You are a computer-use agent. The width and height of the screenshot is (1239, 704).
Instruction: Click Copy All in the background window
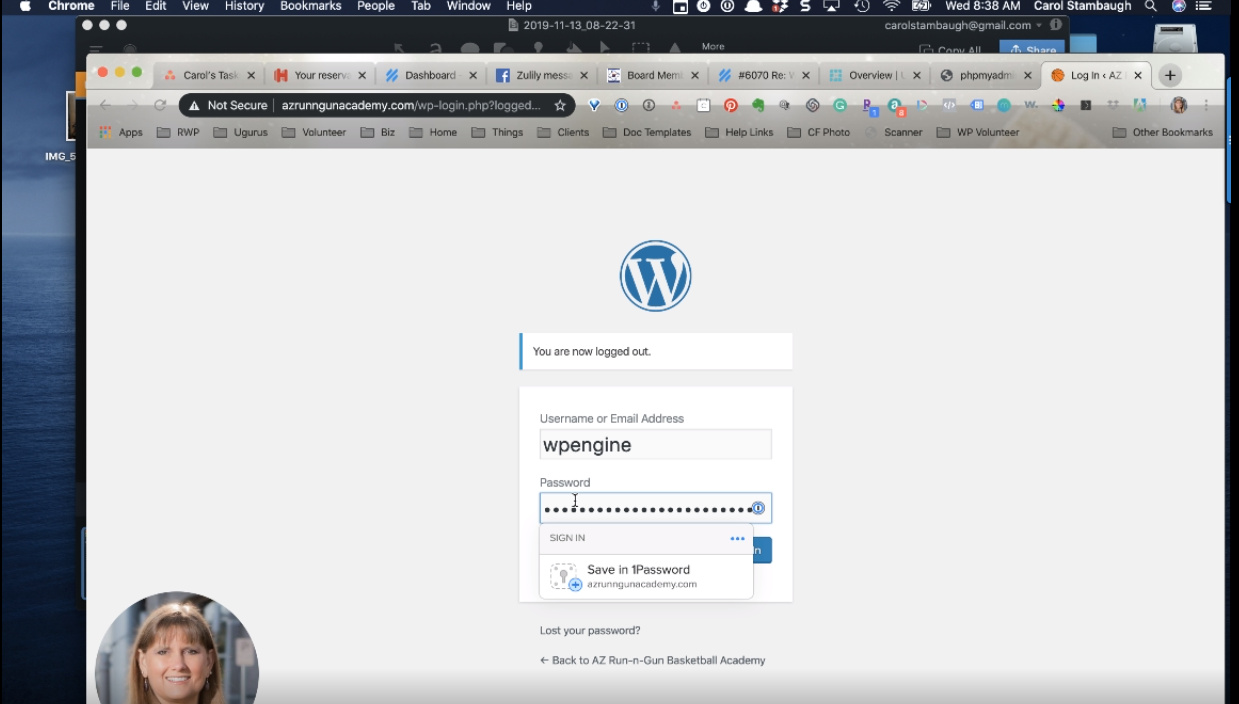click(x=949, y=50)
